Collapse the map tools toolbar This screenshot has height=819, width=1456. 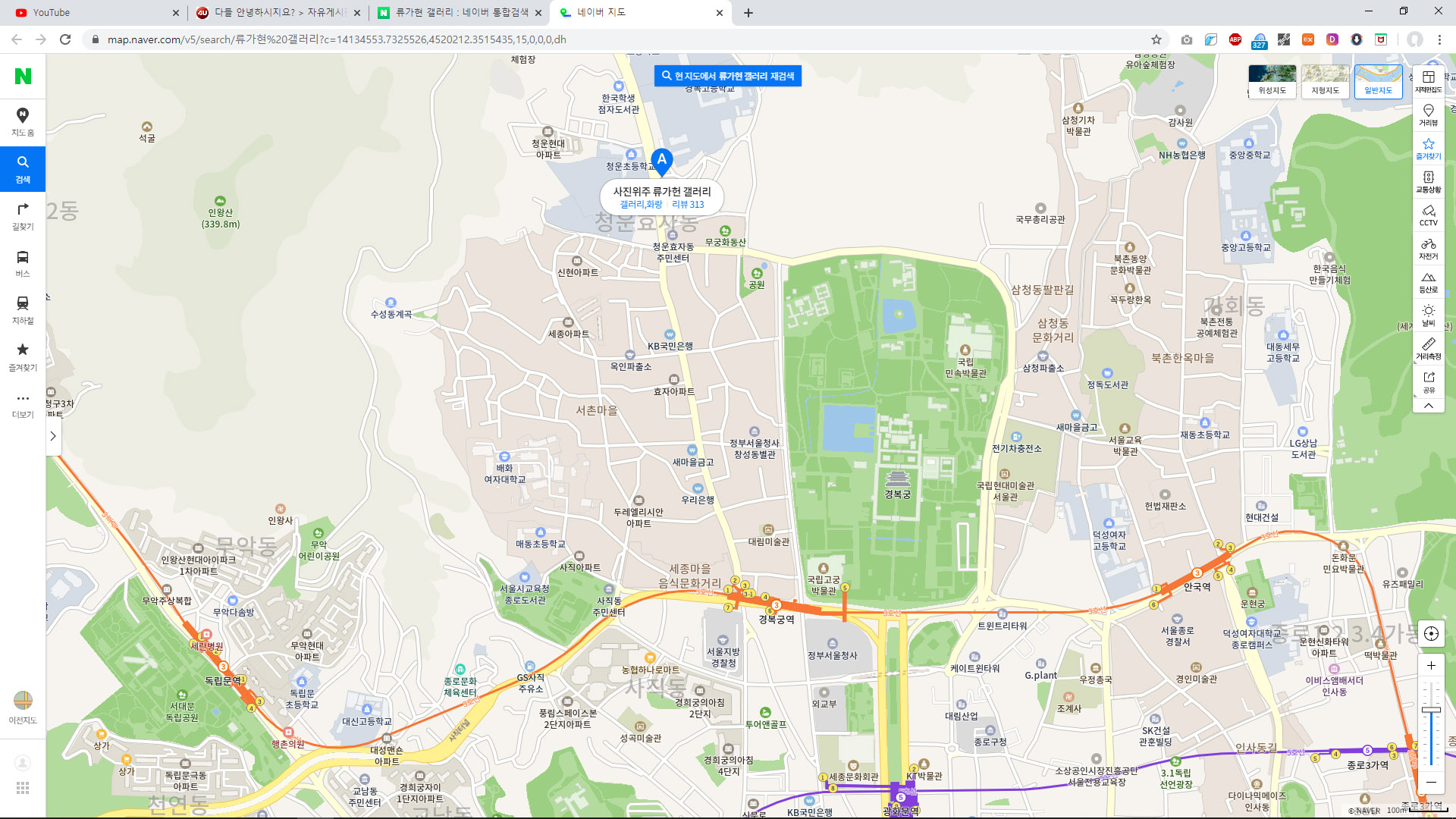(1428, 406)
